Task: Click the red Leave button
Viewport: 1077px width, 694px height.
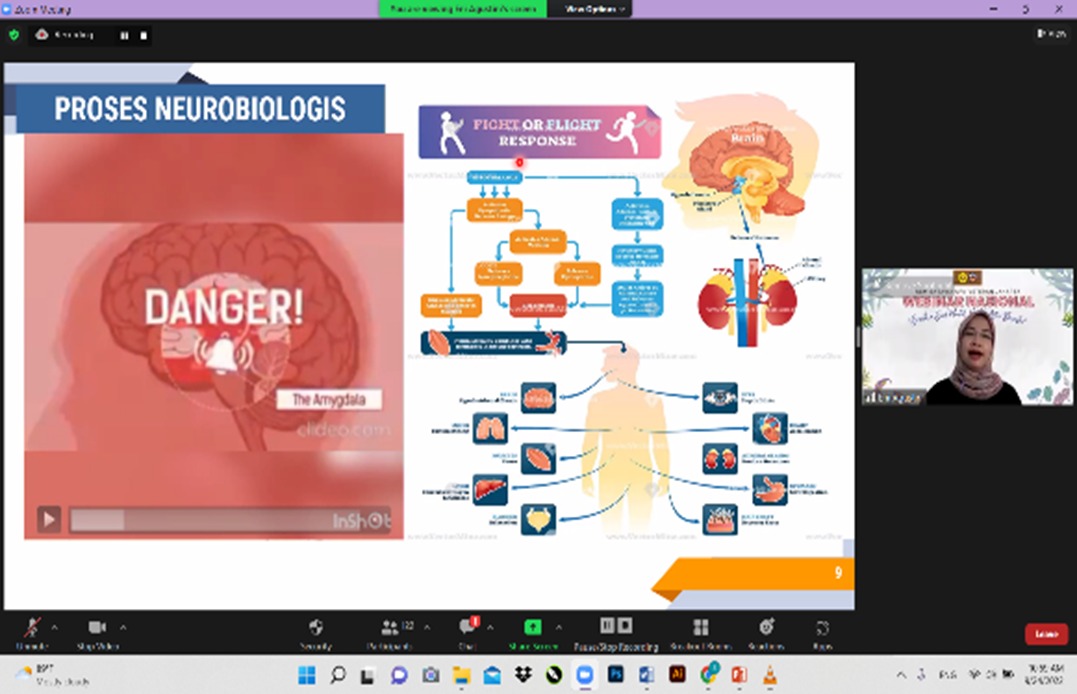Action: pyautogui.click(x=1046, y=634)
